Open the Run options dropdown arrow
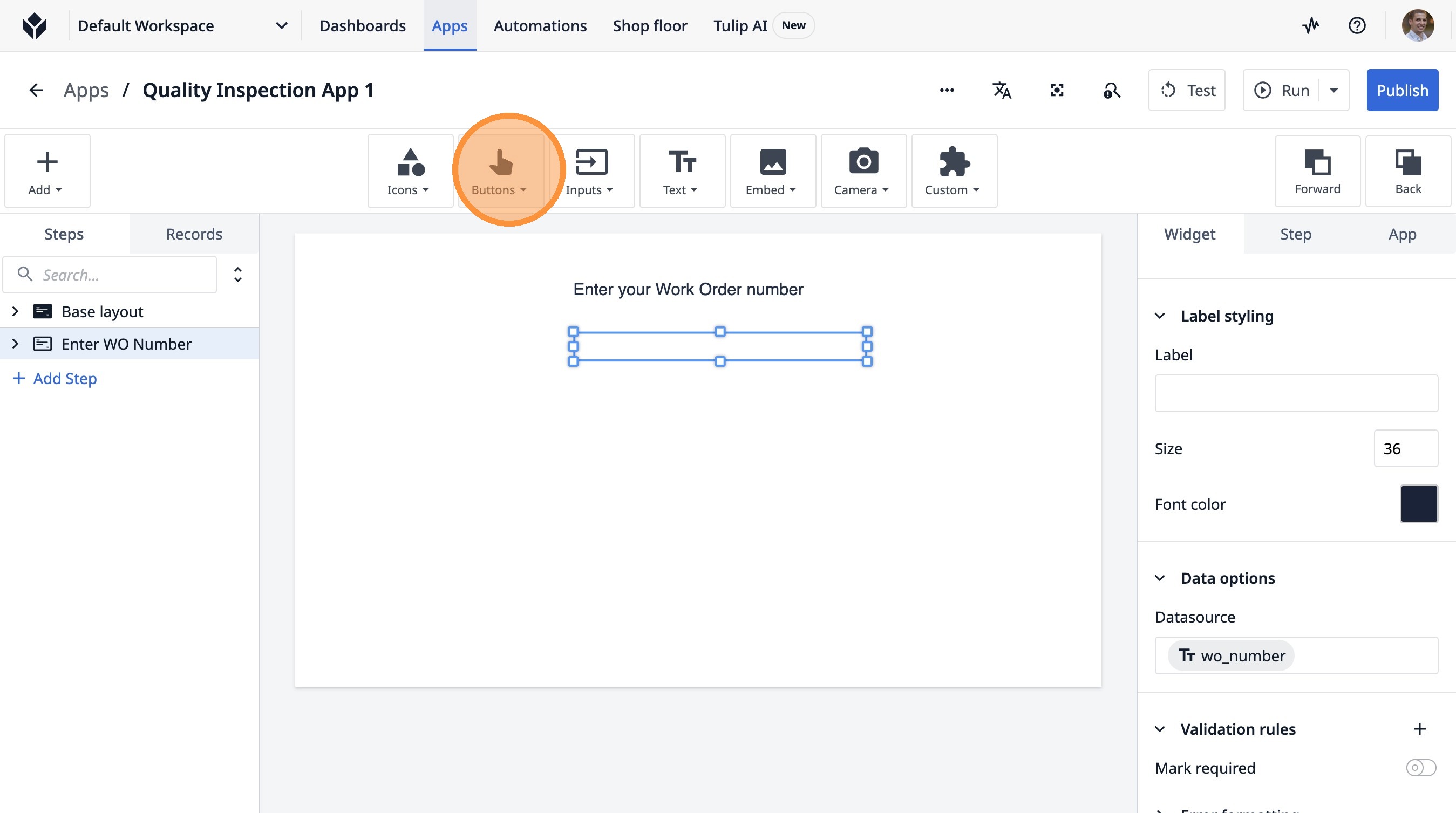1456x813 pixels. (1334, 91)
